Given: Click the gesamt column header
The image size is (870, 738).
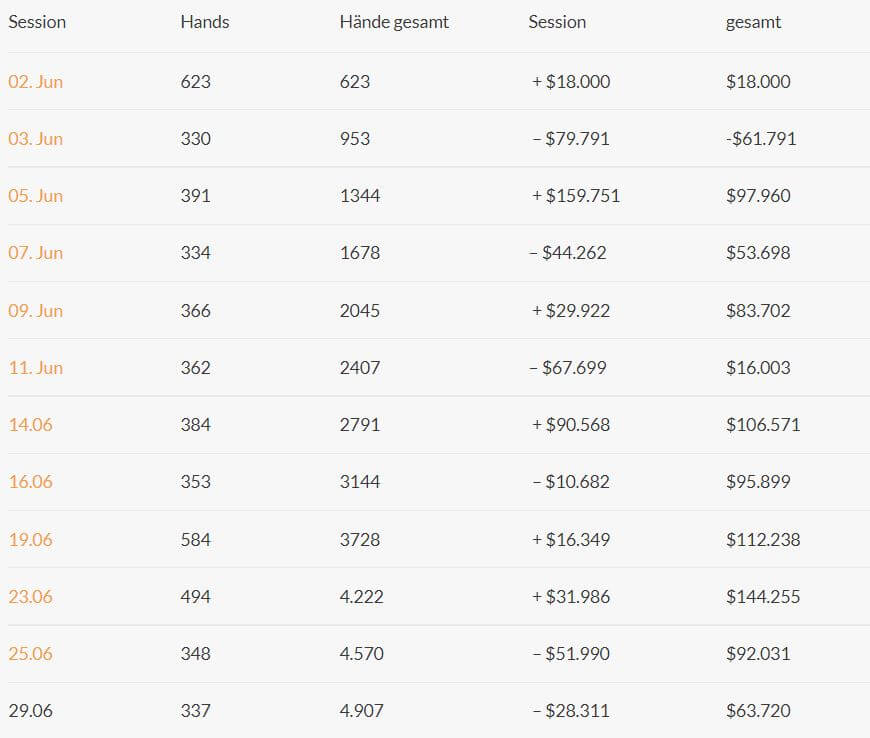Looking at the screenshot, I should tap(753, 23).
